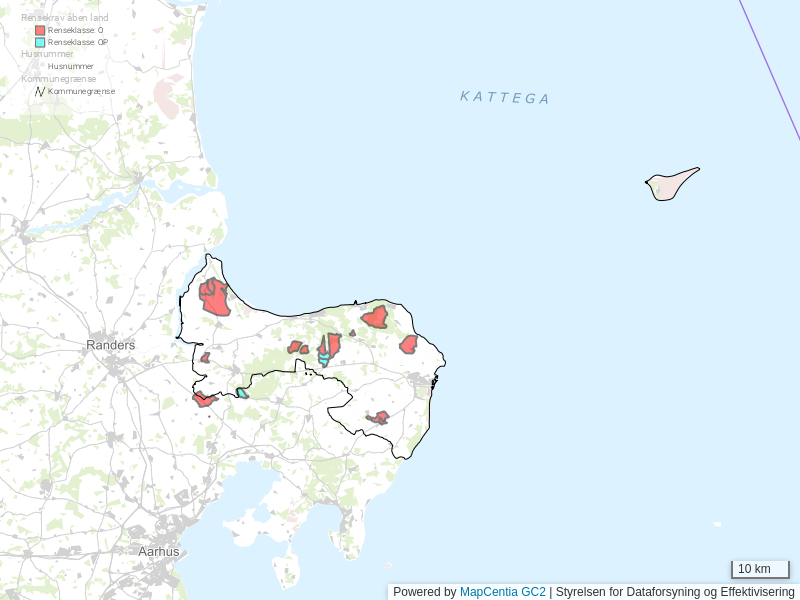Click the purple boundary line at top right

pos(770,70)
